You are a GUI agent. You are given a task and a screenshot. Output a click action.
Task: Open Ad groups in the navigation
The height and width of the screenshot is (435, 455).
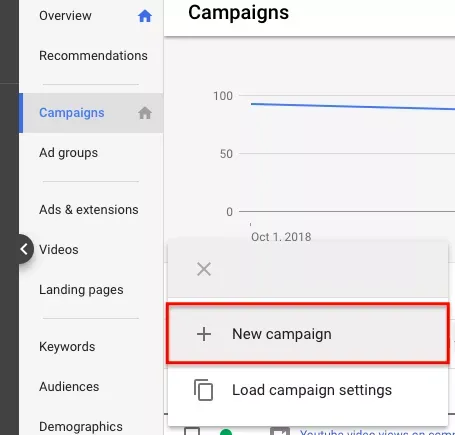tap(68, 153)
